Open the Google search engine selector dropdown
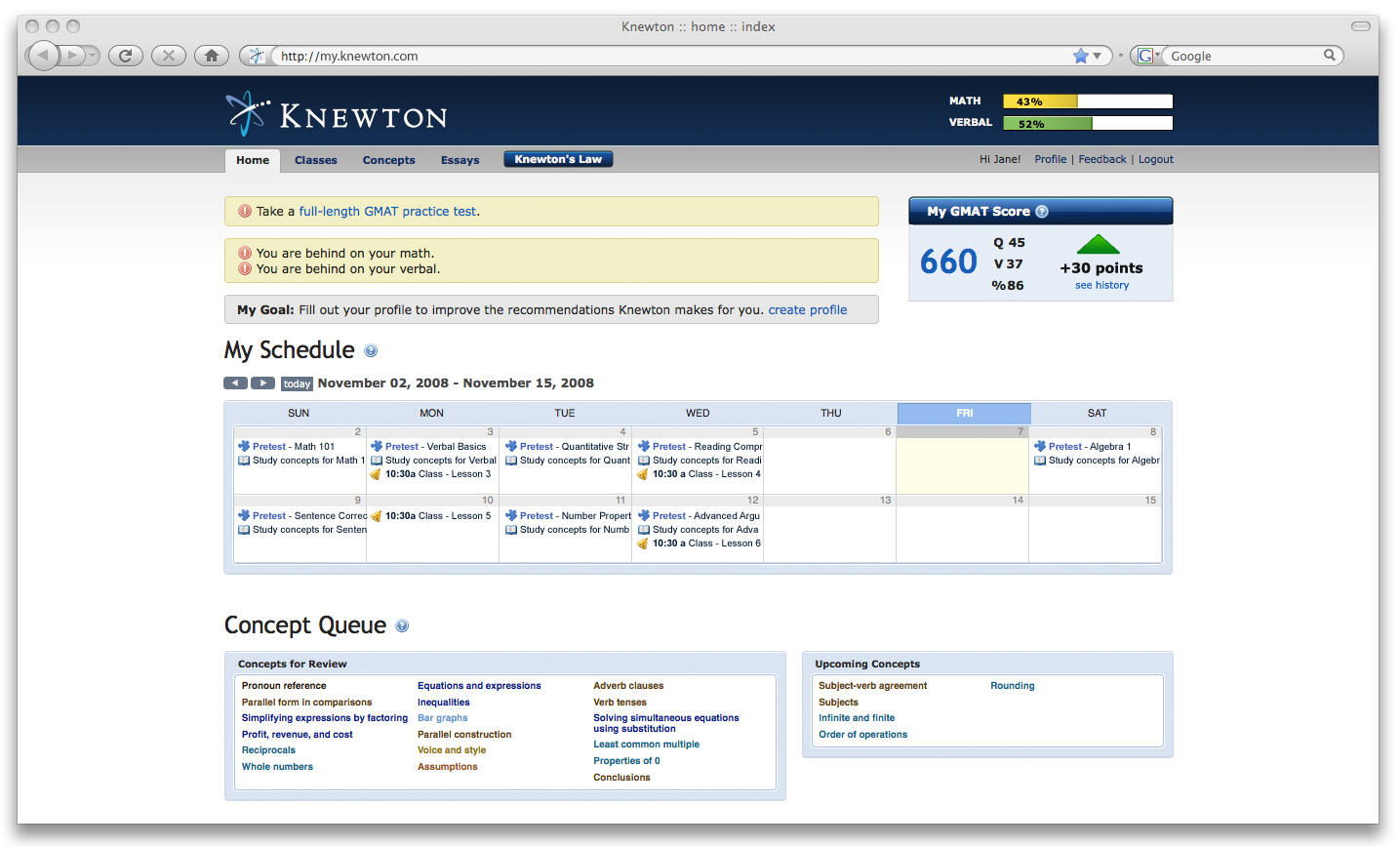1400x847 pixels. (x=1148, y=56)
